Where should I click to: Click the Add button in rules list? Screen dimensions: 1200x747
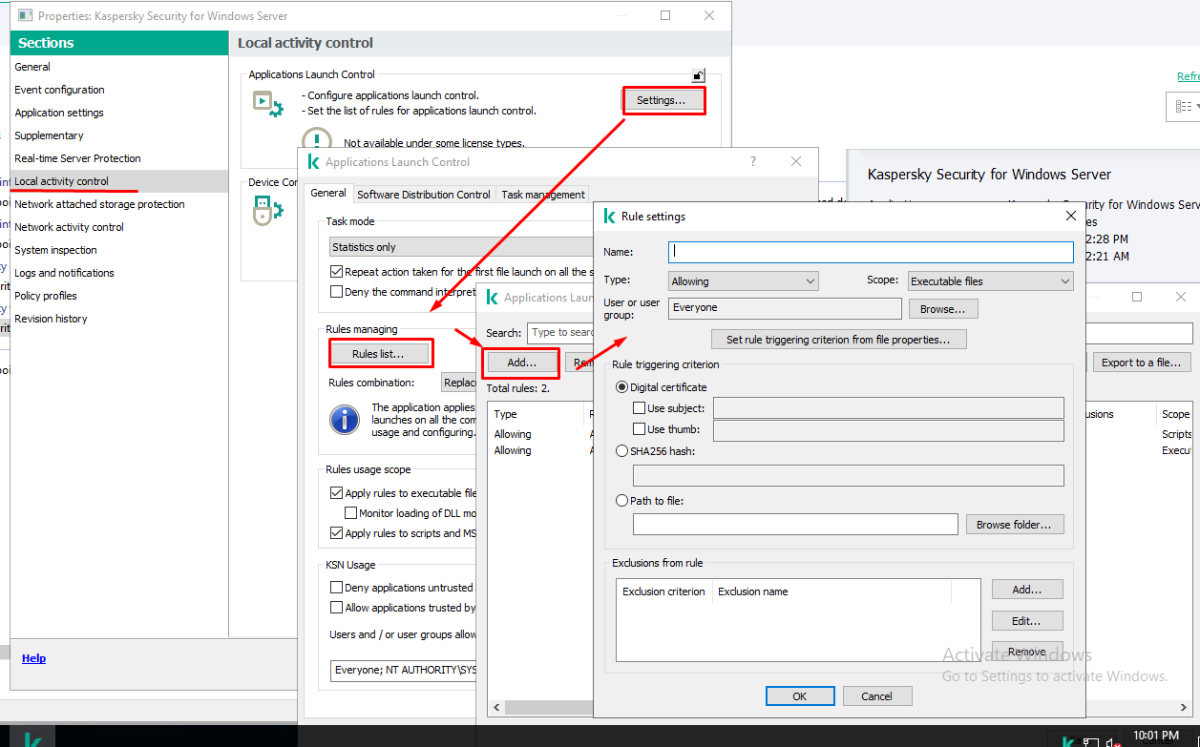[x=521, y=362]
